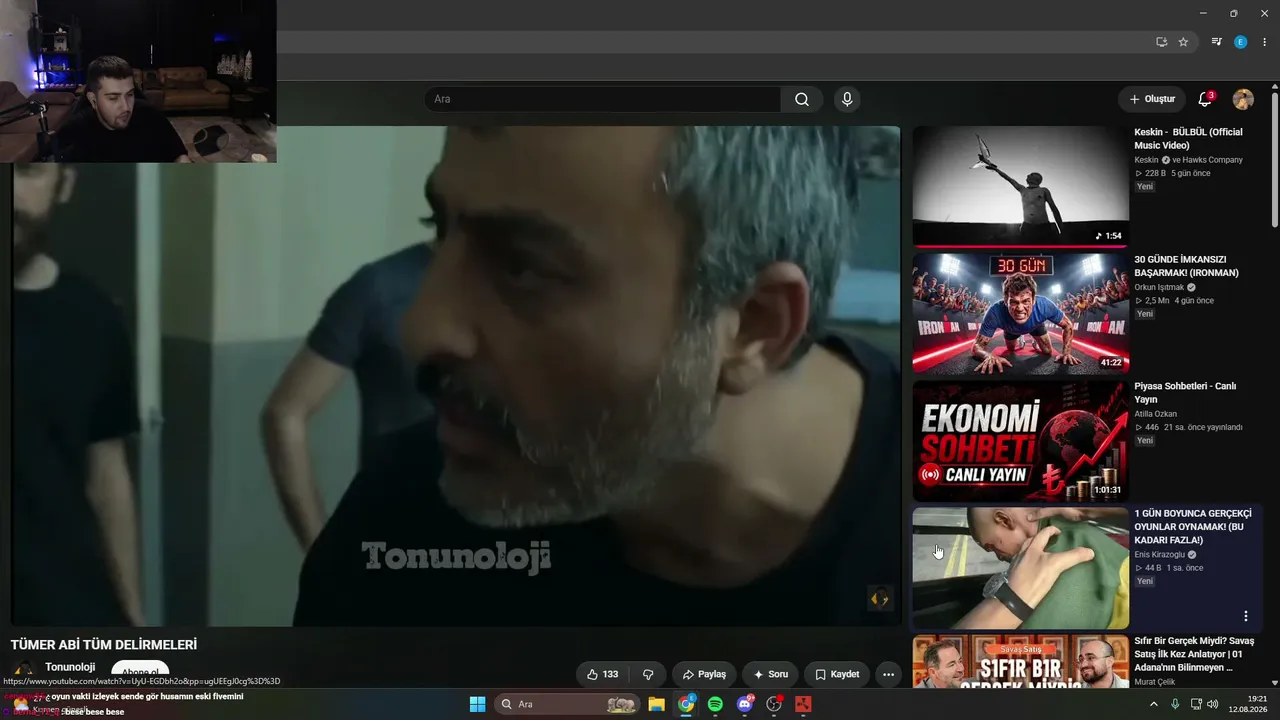The width and height of the screenshot is (1280, 720).
Task: Open Chrome media controls icon
Action: click(1216, 42)
